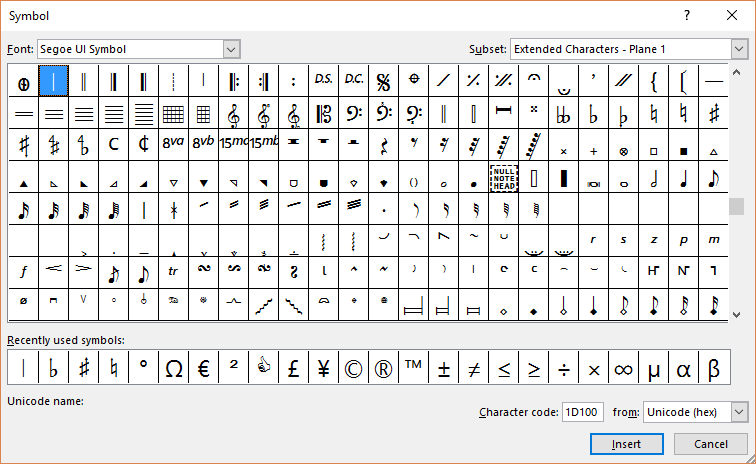Screen dimensions: 756x464
Task: Select Omega from recently used symbols
Action: (x=173, y=368)
